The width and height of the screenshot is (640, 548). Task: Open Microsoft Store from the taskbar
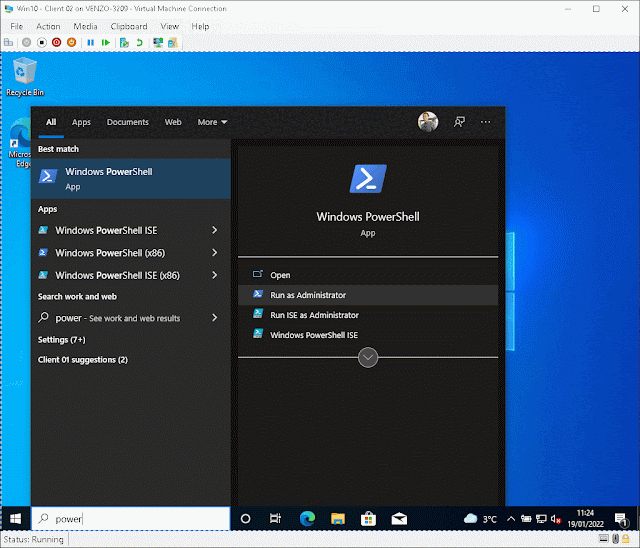pos(368,519)
